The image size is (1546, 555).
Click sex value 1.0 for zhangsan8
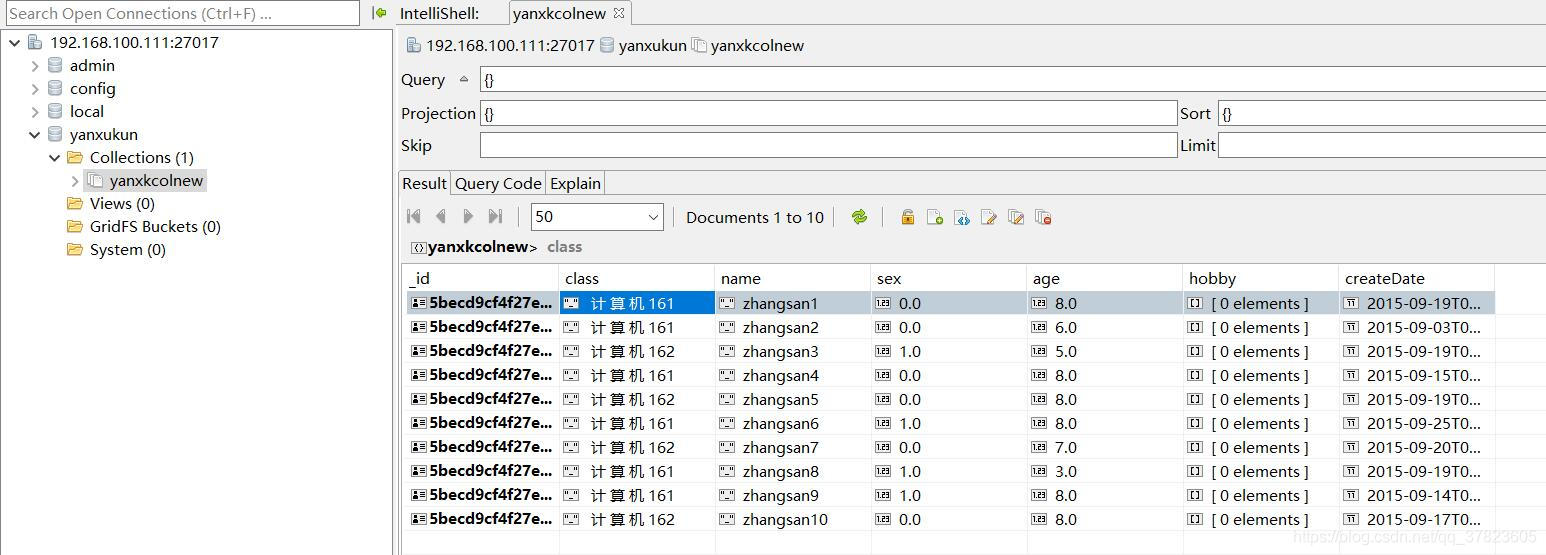[949, 471]
